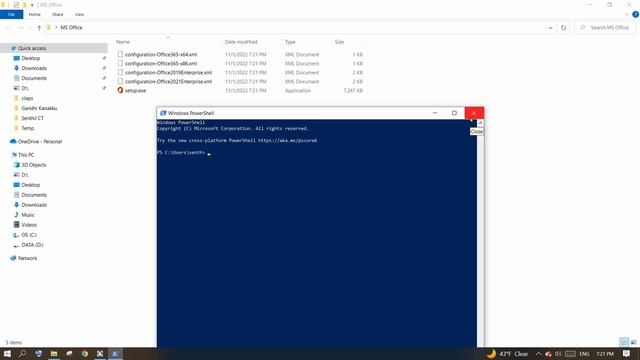Screen dimensions: 640x360
Task: Switch to PowerShell taskbar icon
Action: coord(115,354)
